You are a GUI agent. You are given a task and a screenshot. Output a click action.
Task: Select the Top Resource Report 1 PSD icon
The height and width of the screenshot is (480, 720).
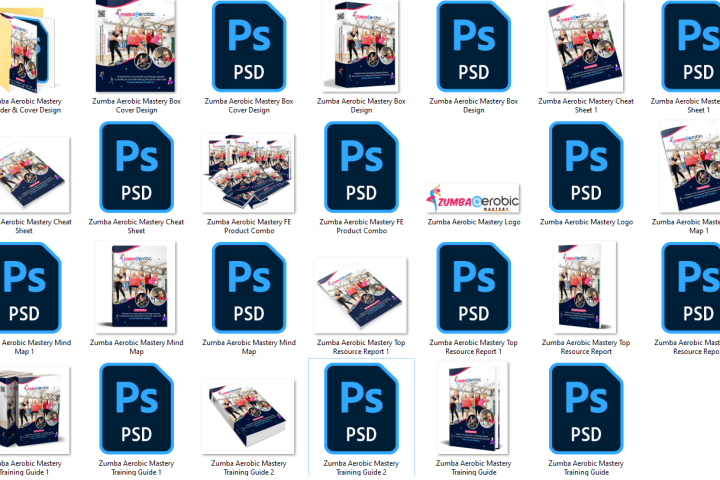coord(473,288)
